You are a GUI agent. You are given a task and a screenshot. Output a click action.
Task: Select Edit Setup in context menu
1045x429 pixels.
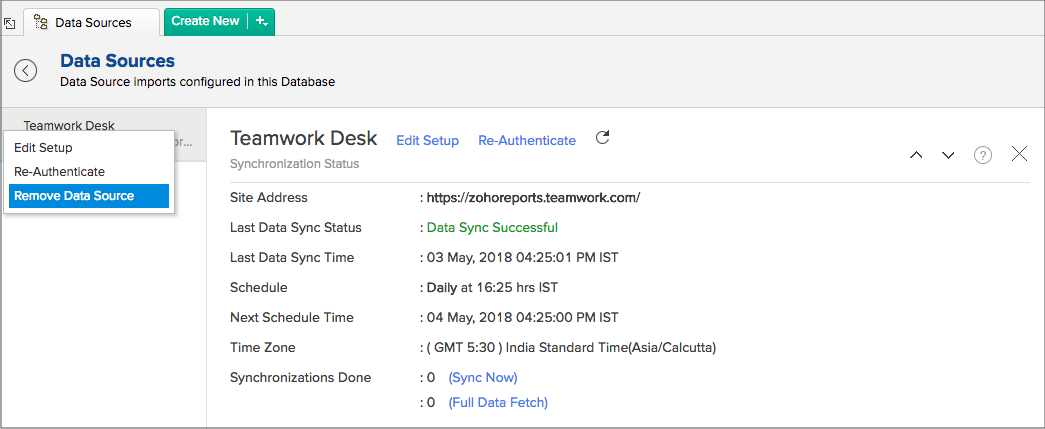click(x=43, y=148)
